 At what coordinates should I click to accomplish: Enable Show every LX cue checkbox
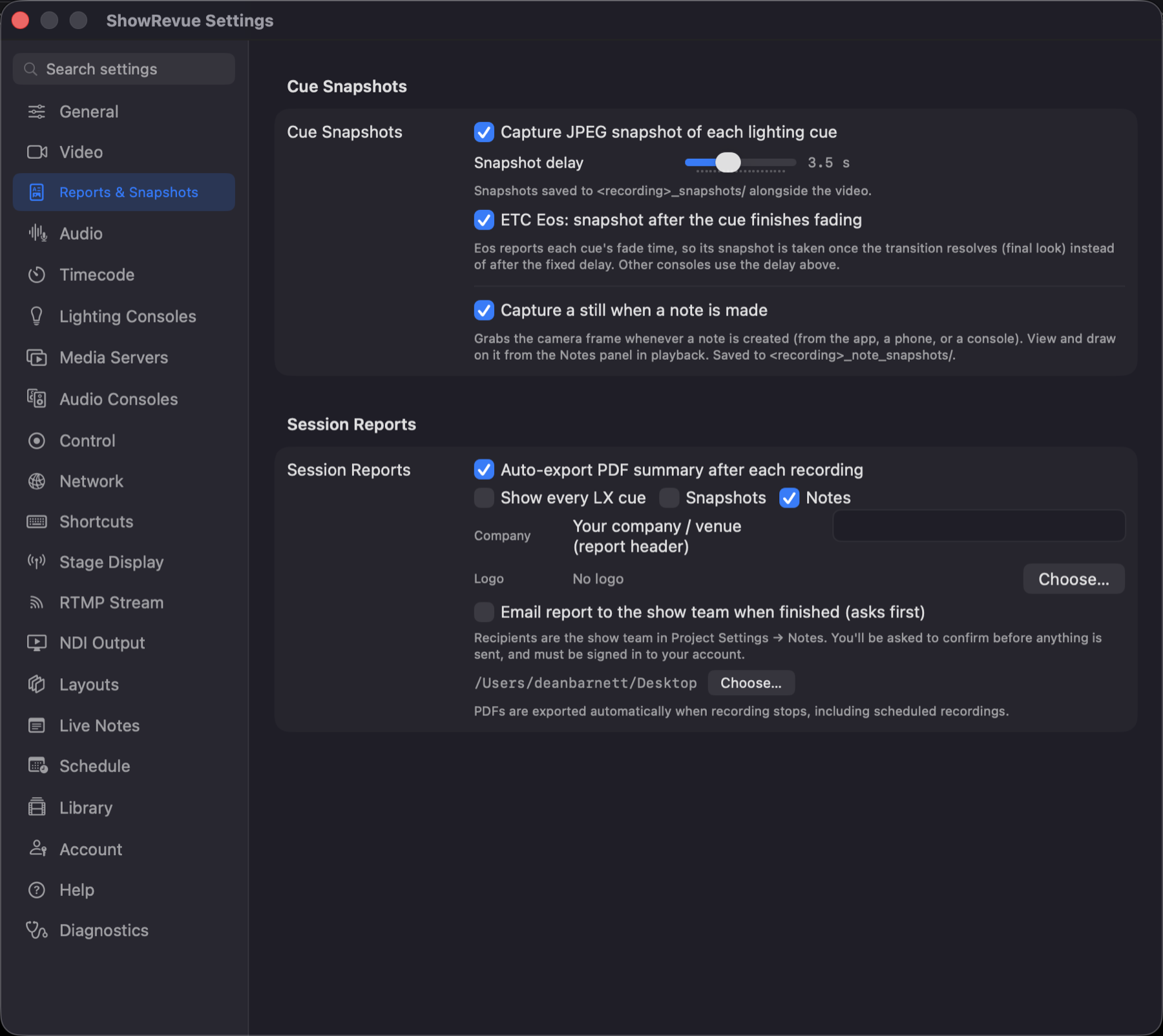click(x=484, y=497)
